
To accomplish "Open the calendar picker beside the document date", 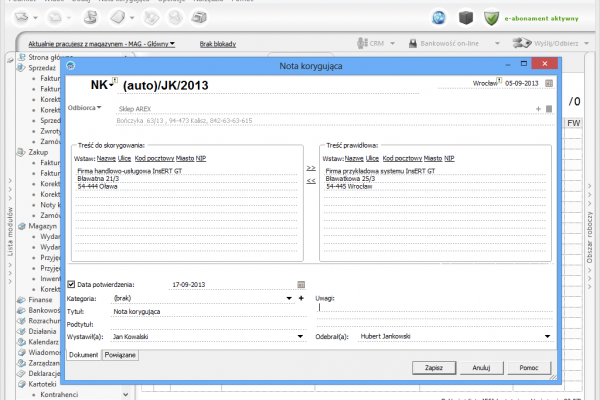I will click(x=547, y=82).
